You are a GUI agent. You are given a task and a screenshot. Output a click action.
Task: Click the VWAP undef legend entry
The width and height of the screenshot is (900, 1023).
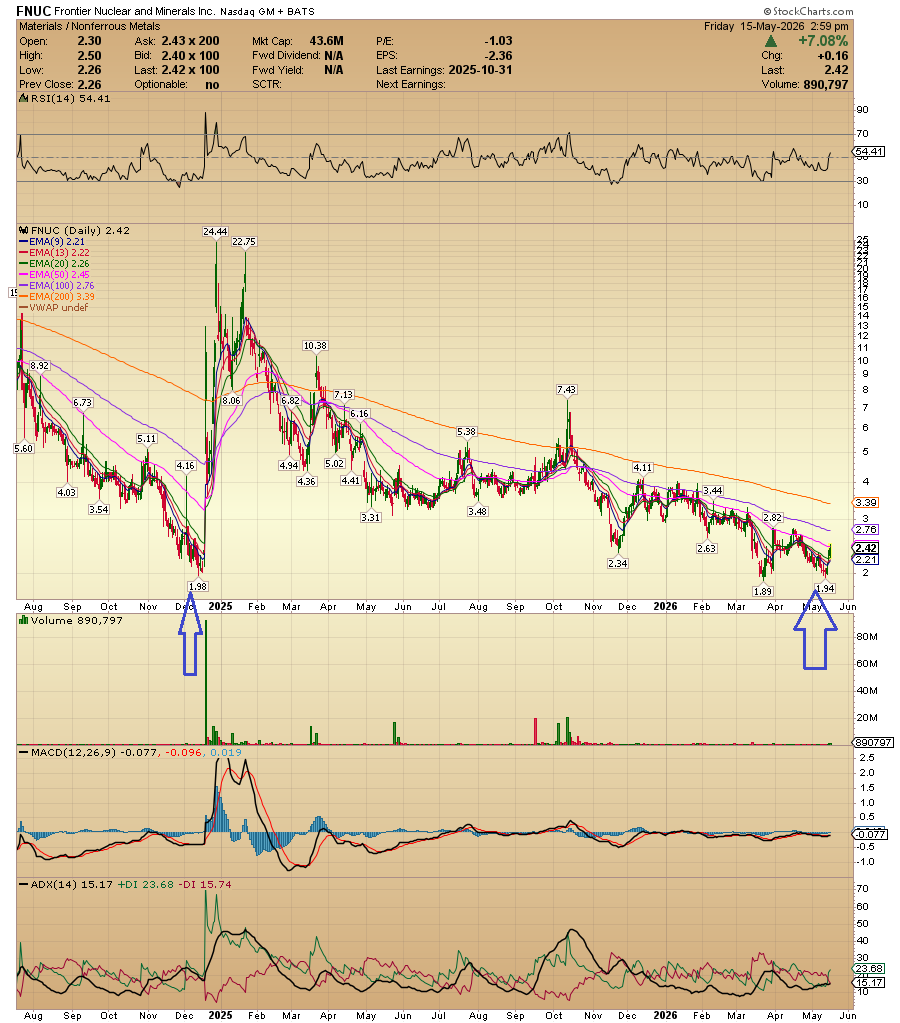(54, 308)
